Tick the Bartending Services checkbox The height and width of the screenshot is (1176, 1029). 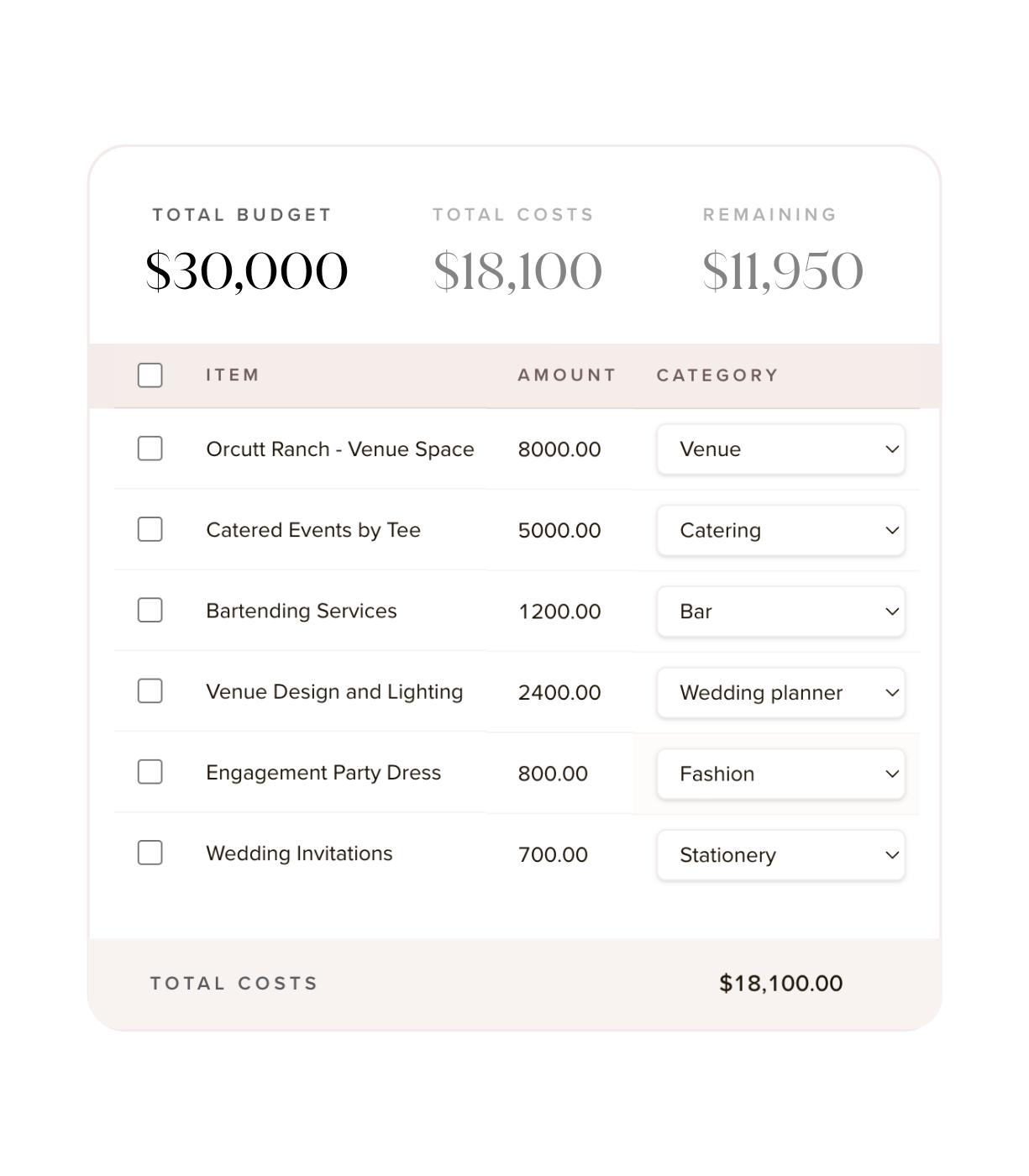point(150,610)
